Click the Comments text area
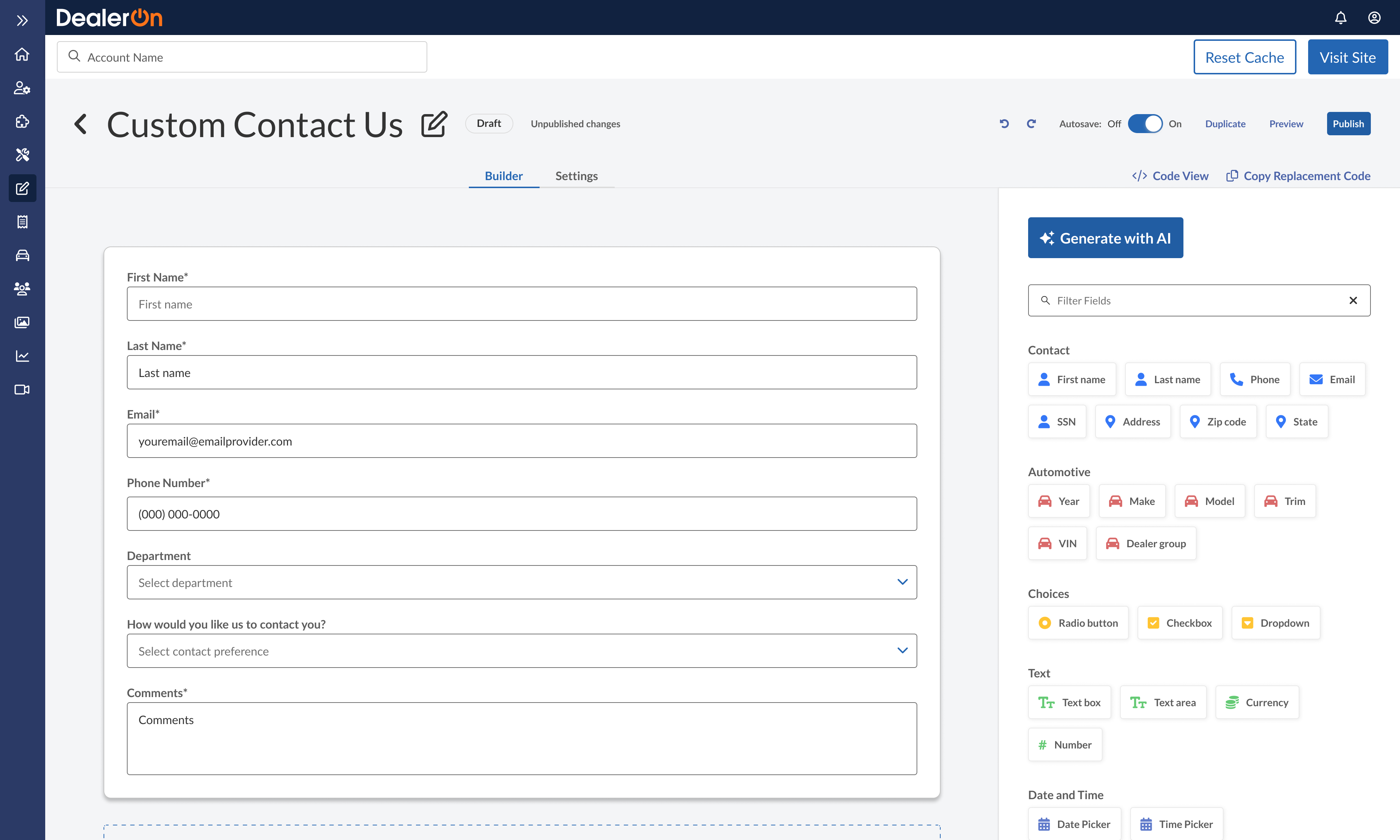Viewport: 1400px width, 840px height. pyautogui.click(x=522, y=738)
